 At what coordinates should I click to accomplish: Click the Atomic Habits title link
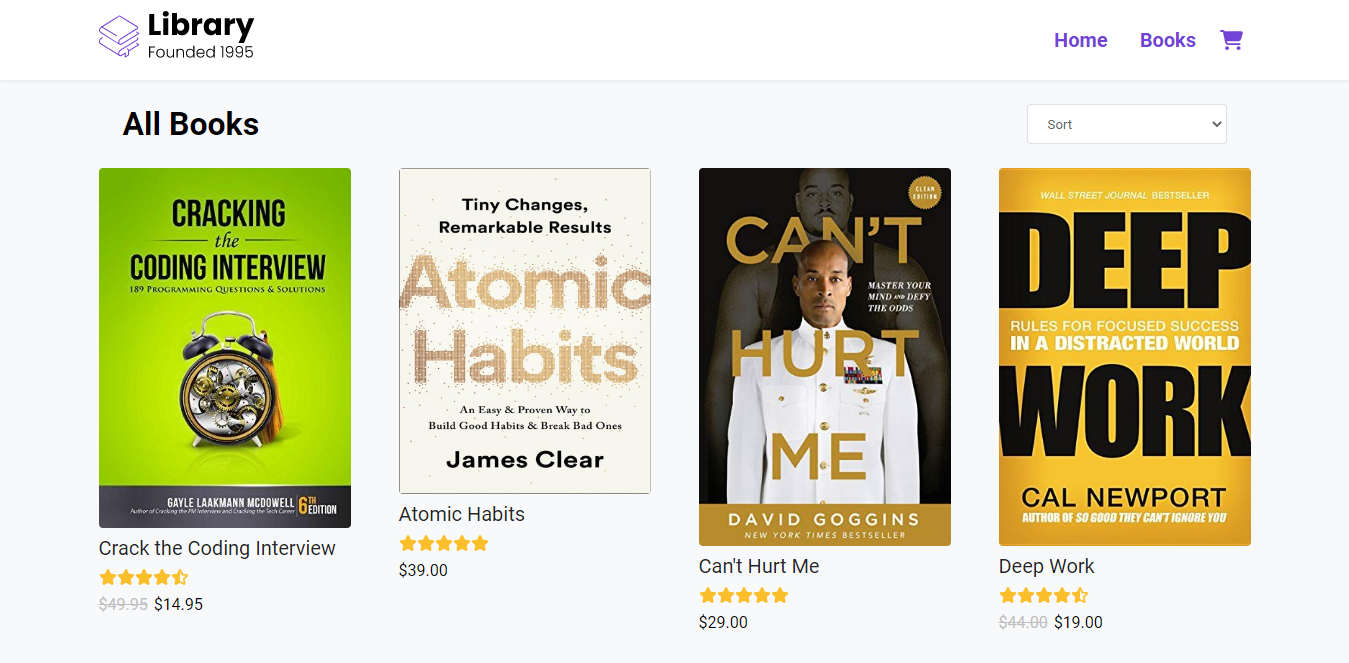(x=462, y=514)
